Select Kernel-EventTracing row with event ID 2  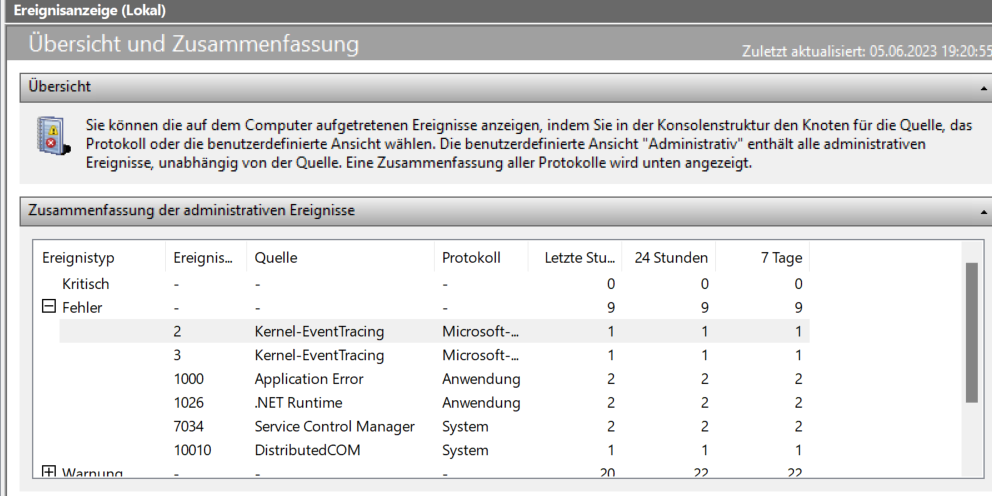point(319,331)
